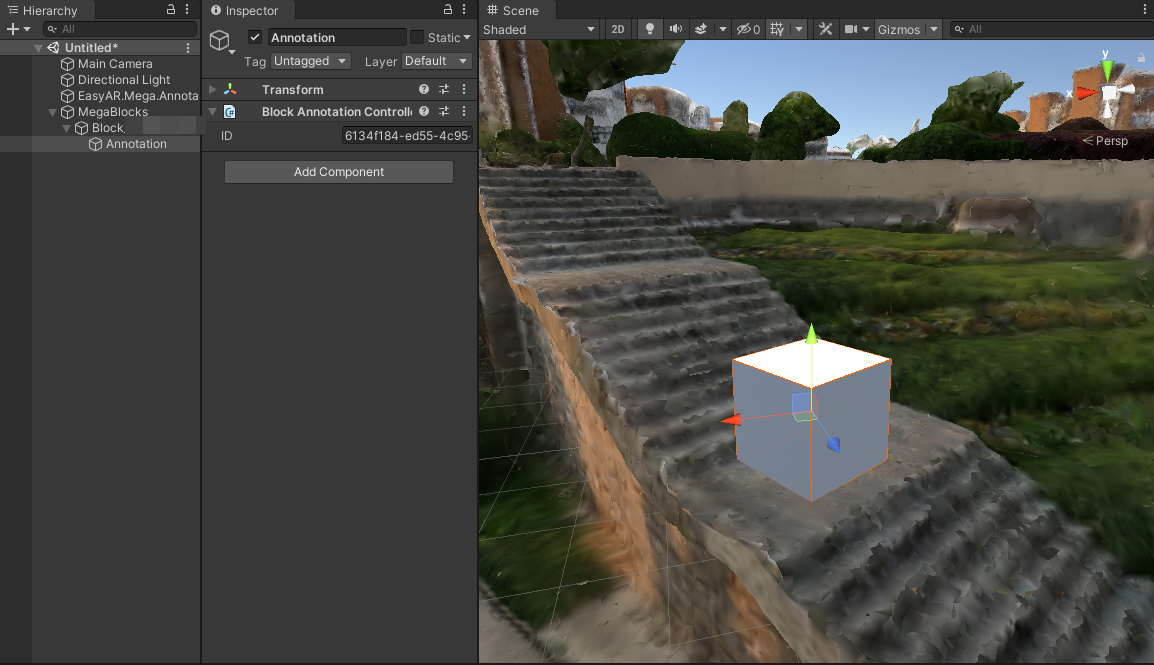Click the Scene camera settings icon
This screenshot has width=1154, height=665.
pyautogui.click(x=852, y=29)
